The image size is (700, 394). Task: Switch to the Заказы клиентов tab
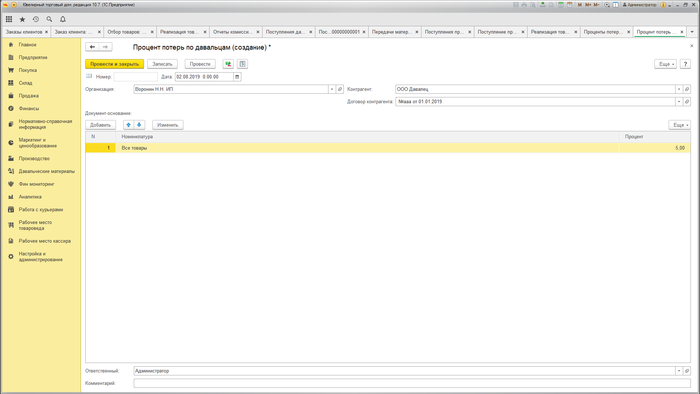24,32
